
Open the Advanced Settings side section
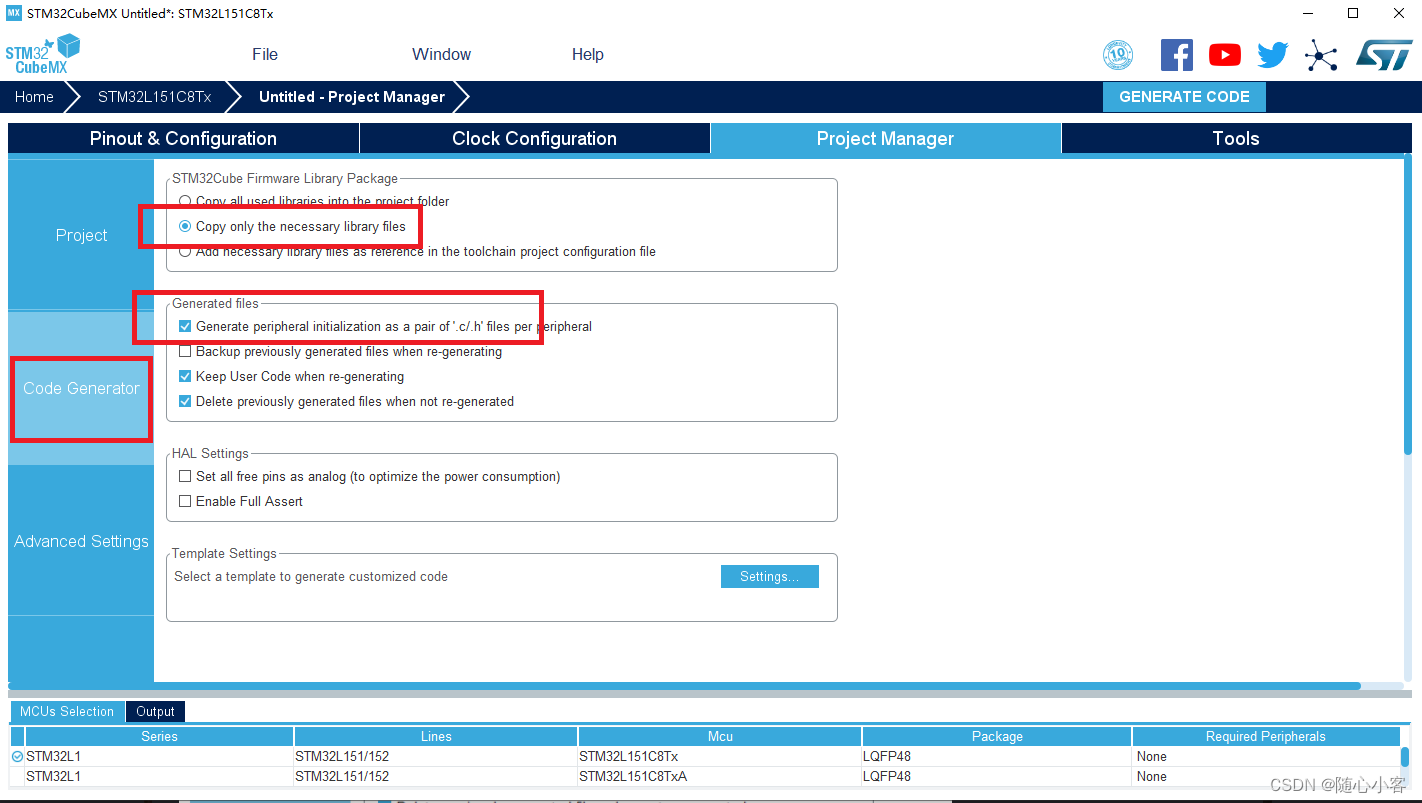pyautogui.click(x=81, y=541)
